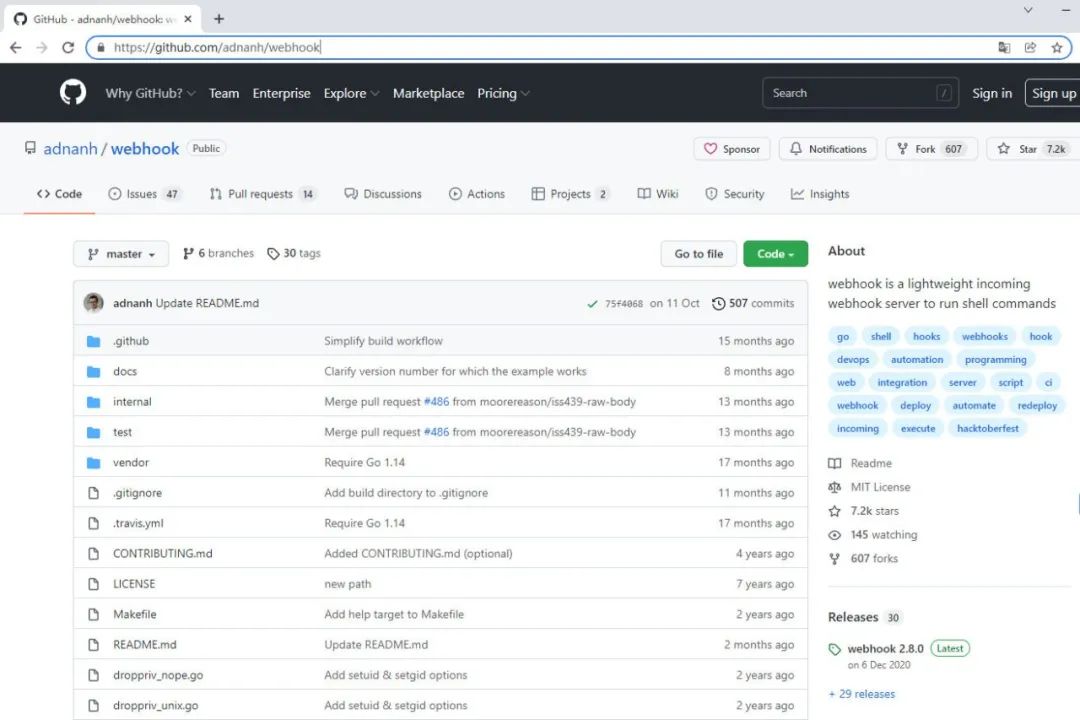This screenshot has width=1080, height=720.
Task: Click the Sign up button
Action: point(1052,93)
